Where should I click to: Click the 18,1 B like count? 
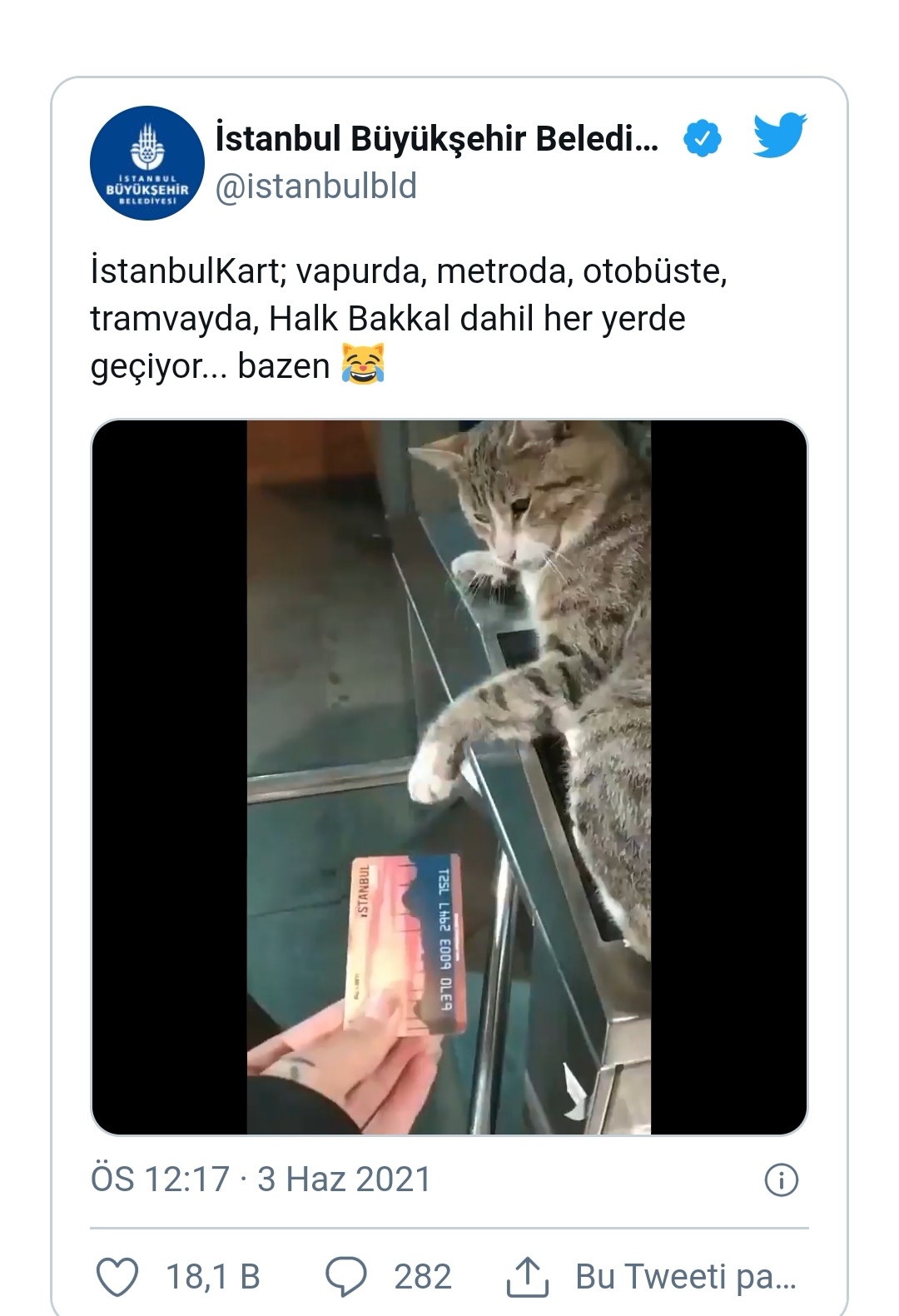(214, 1277)
